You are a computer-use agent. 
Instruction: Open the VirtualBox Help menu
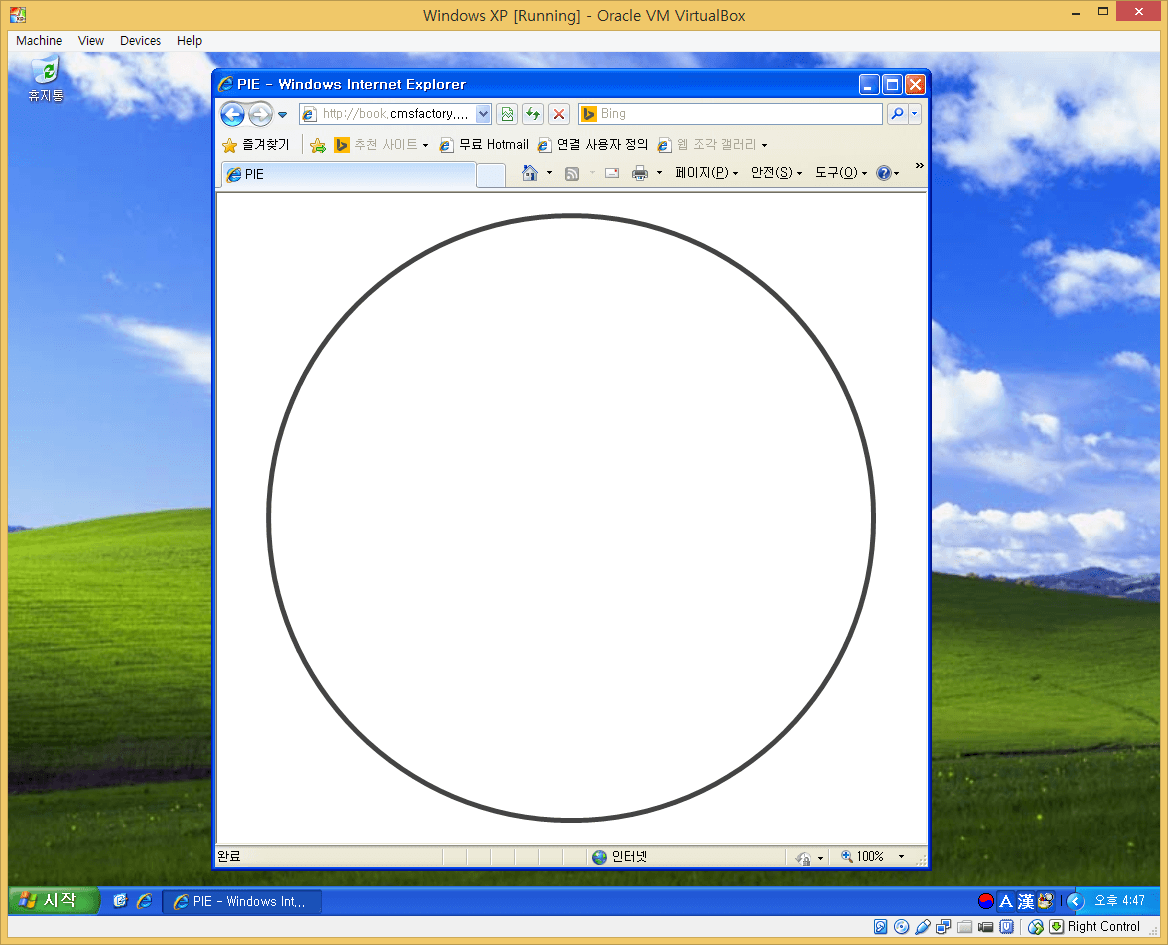click(x=189, y=41)
